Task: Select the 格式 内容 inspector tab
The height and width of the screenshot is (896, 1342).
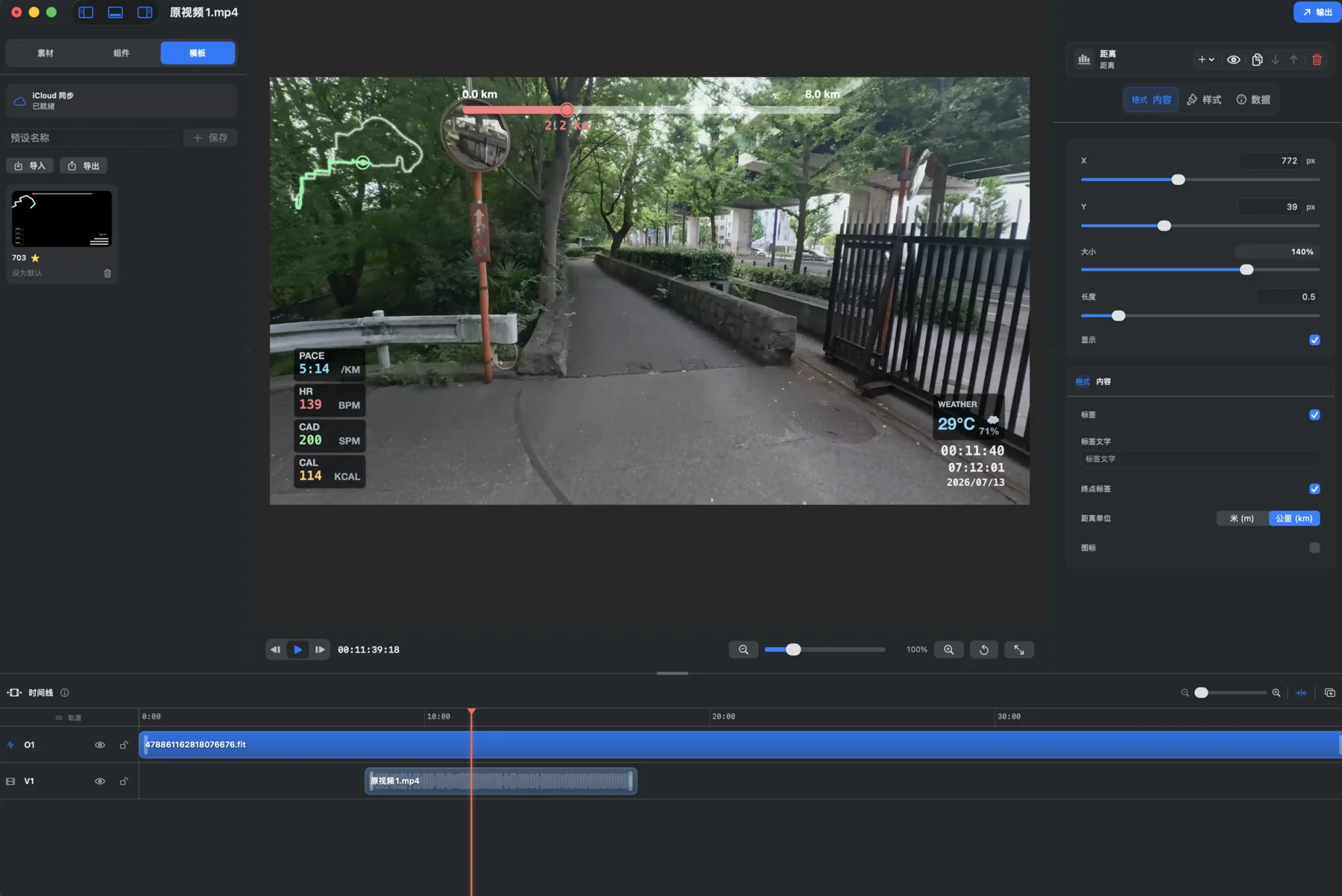Action: 1151,100
